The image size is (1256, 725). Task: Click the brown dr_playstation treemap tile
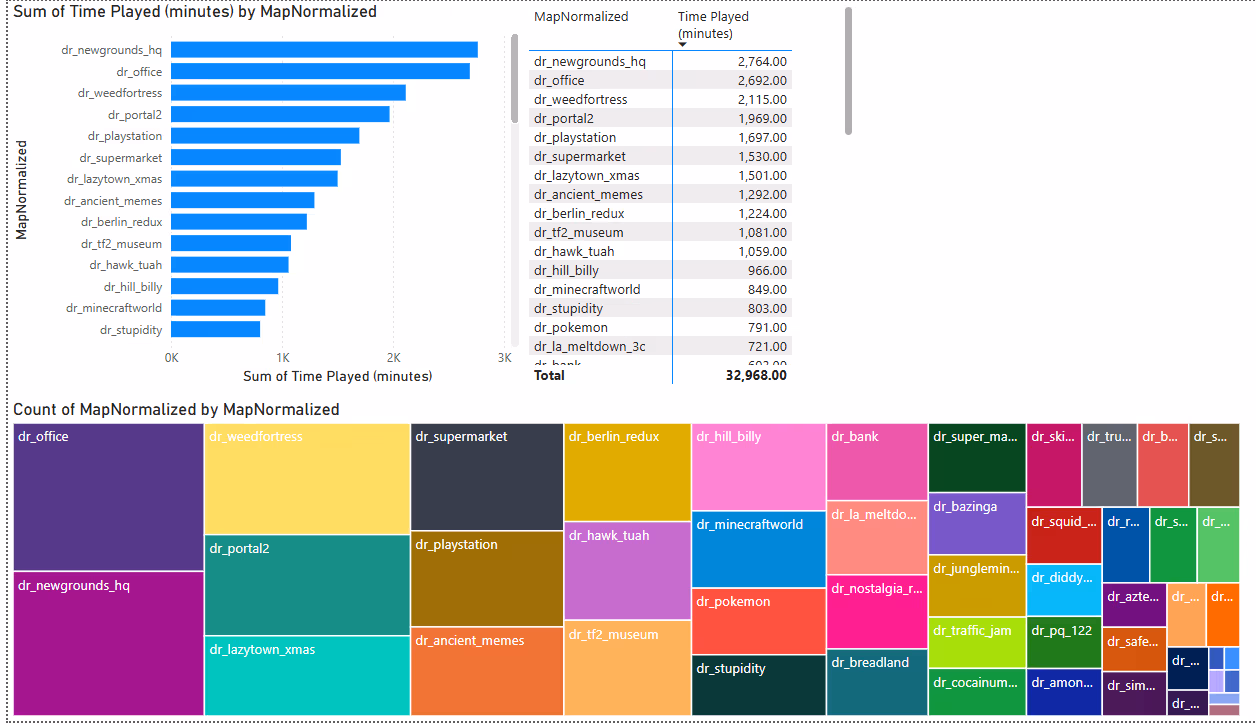pos(487,579)
